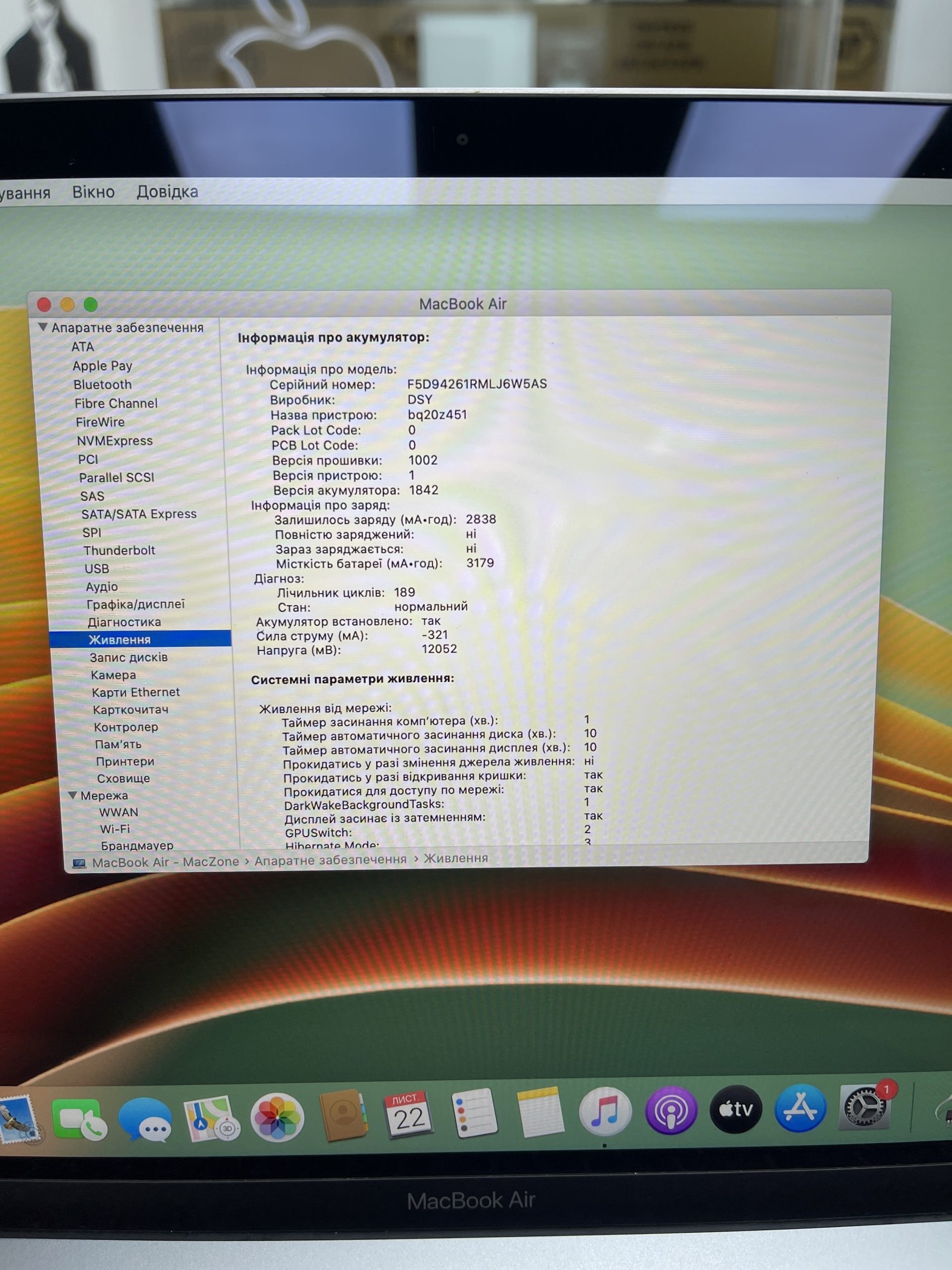
Task: Select the highlighted Живлення sidebar item
Action: click(140, 639)
